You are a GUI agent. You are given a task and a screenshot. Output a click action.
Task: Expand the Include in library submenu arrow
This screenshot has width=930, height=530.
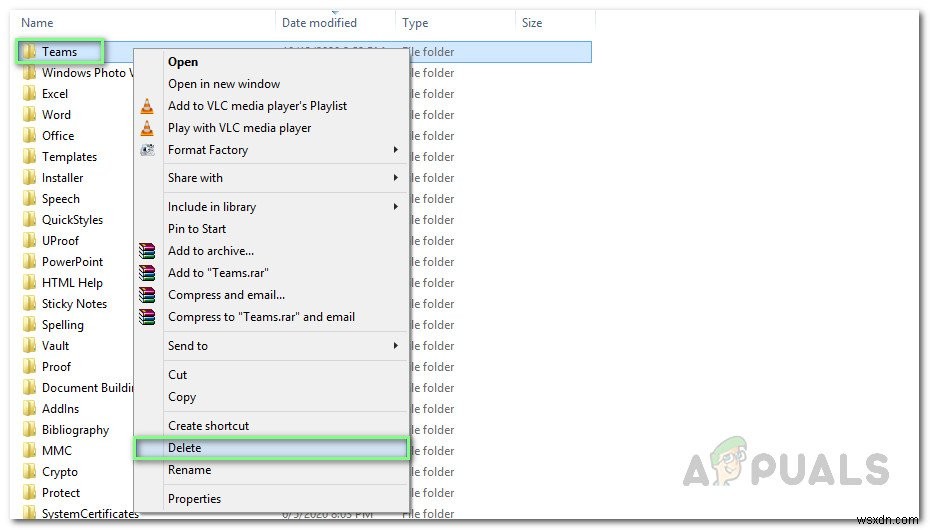click(x=396, y=207)
